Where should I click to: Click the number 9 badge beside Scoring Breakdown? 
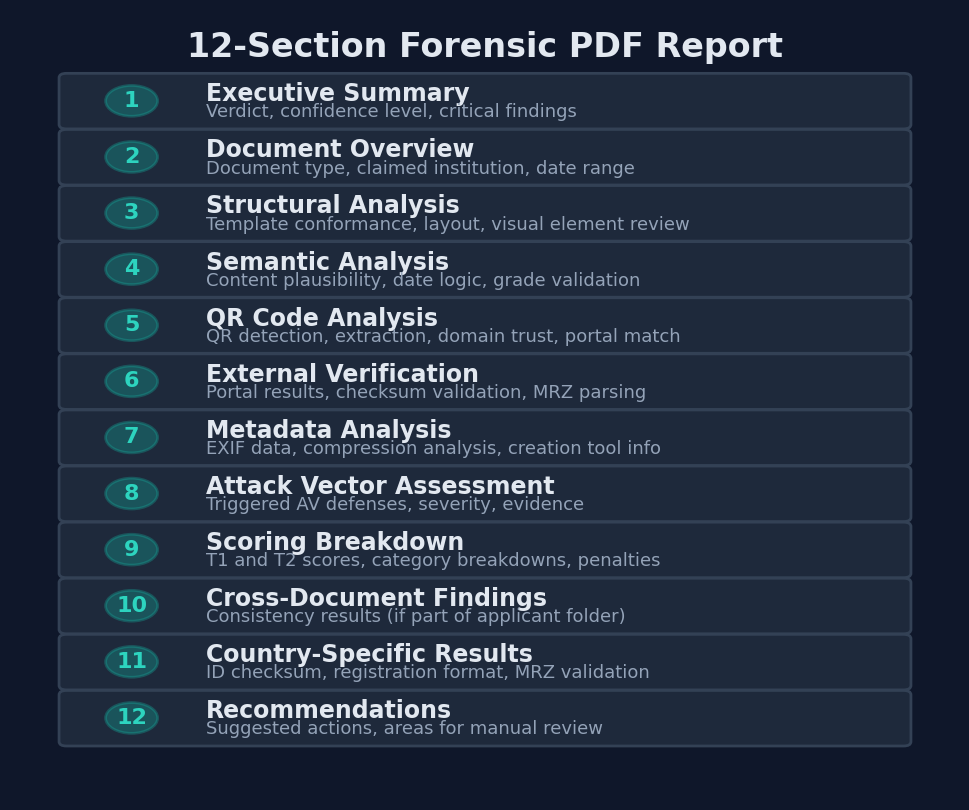coord(131,549)
